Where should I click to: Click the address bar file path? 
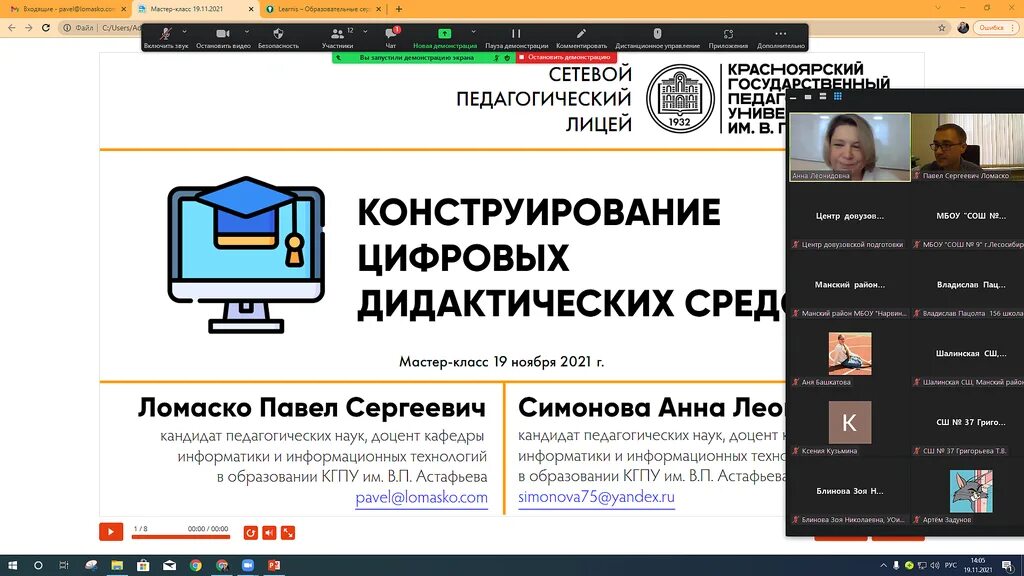(121, 27)
